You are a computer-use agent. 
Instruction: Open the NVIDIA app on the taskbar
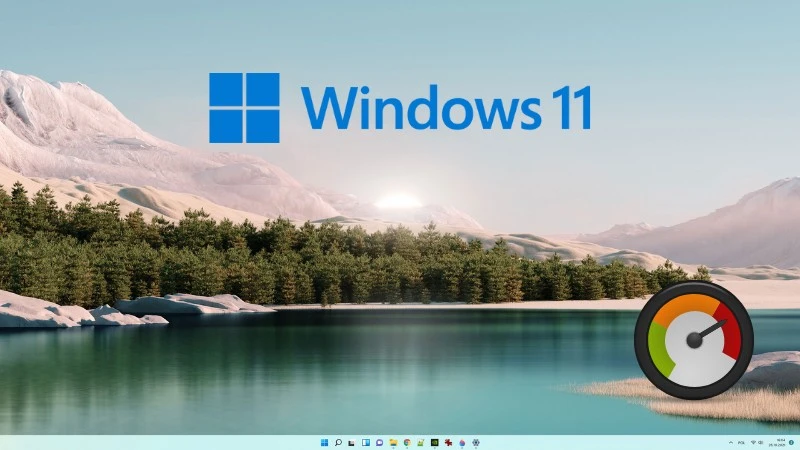(x=435, y=442)
